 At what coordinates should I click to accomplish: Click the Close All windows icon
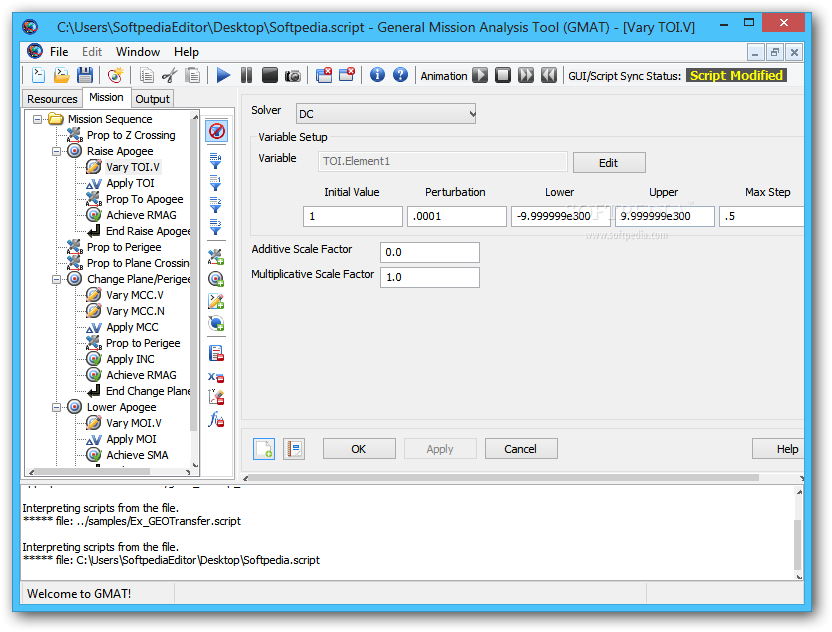[x=324, y=75]
